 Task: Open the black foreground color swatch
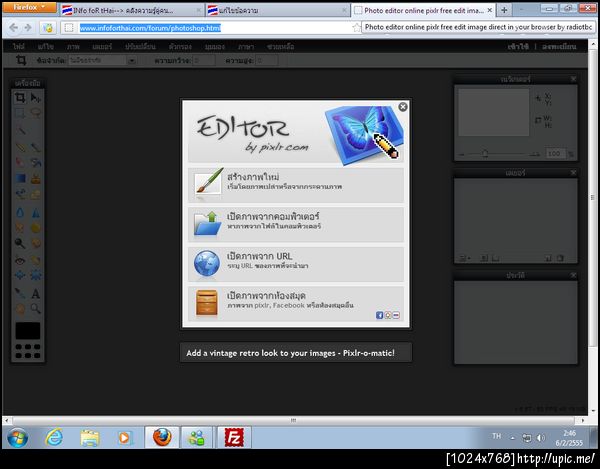pyautogui.click(x=28, y=331)
